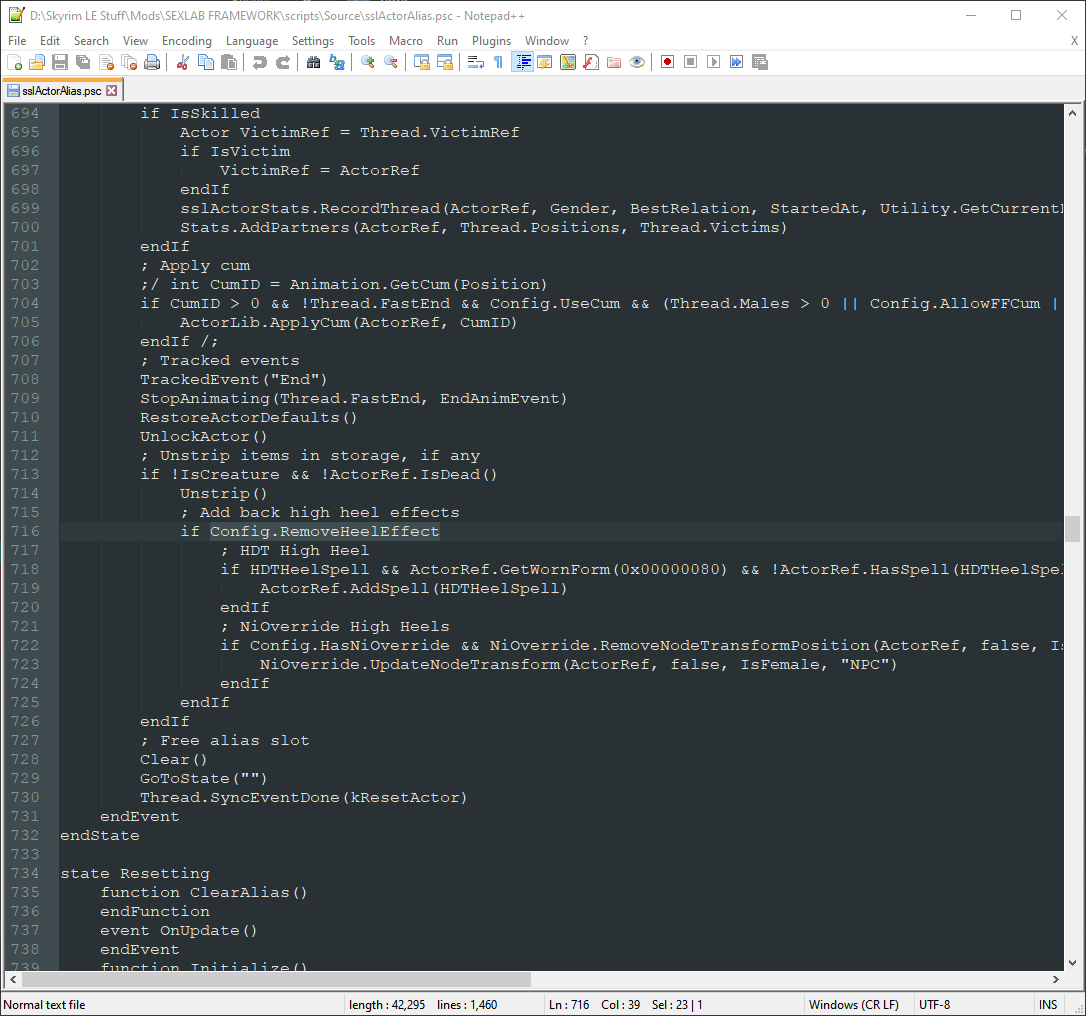Open the Window menu
The width and height of the screenshot is (1086, 1016).
(x=547, y=41)
